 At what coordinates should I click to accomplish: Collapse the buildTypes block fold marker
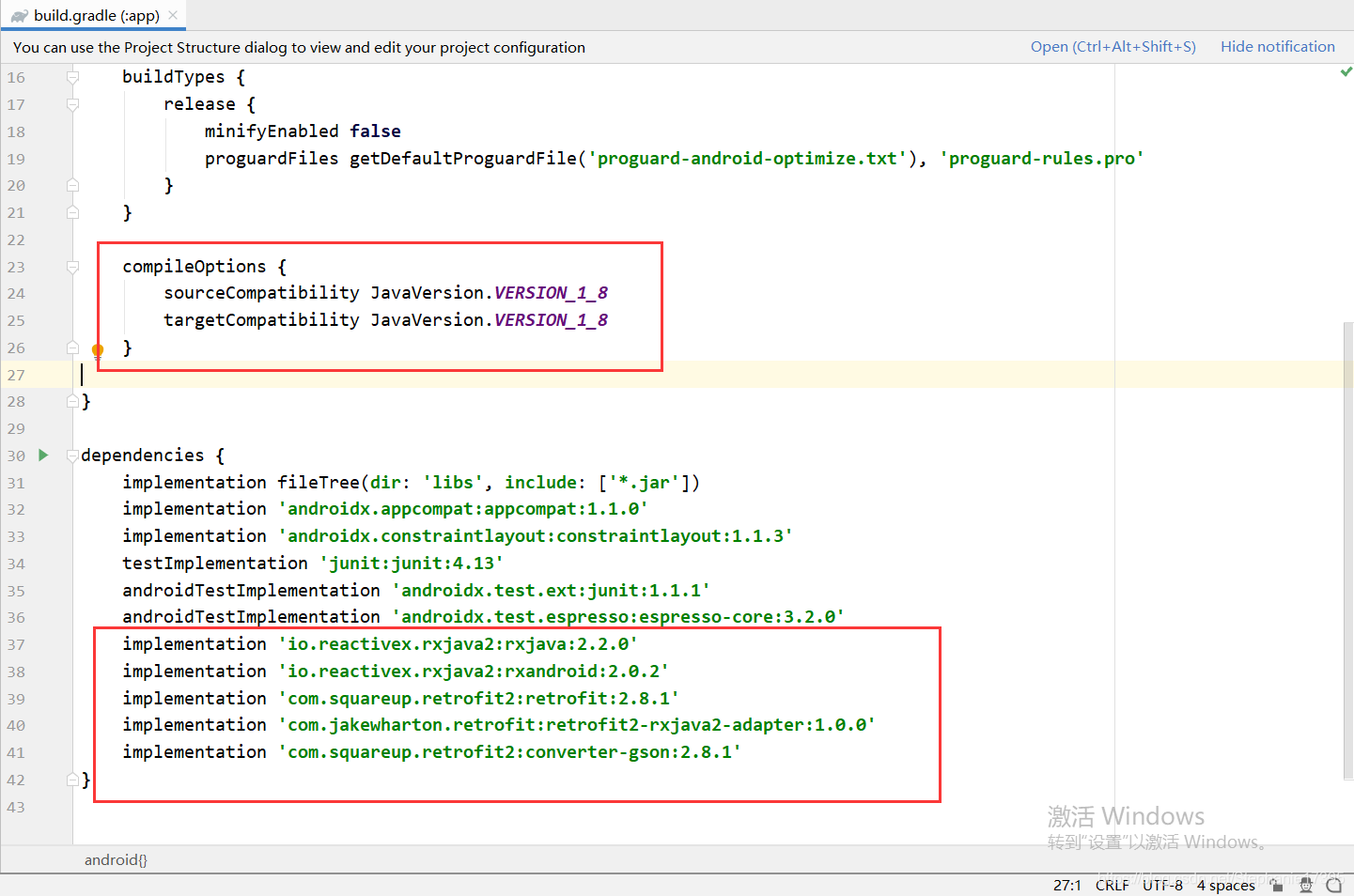tap(72, 77)
